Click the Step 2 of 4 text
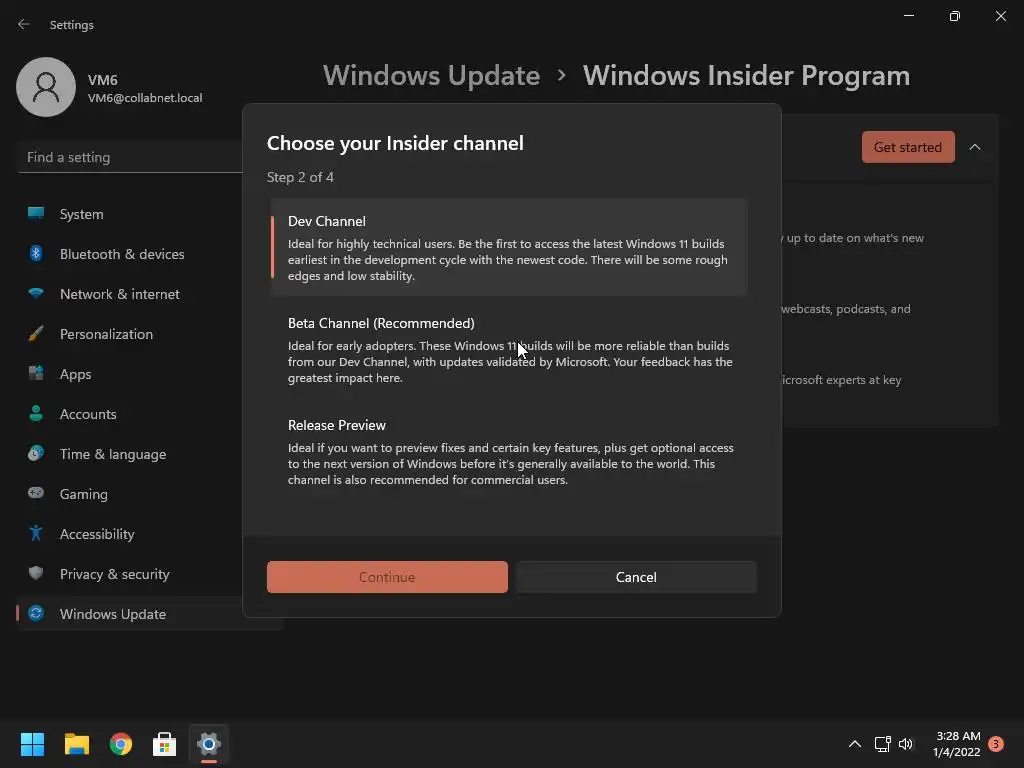 [x=300, y=177]
